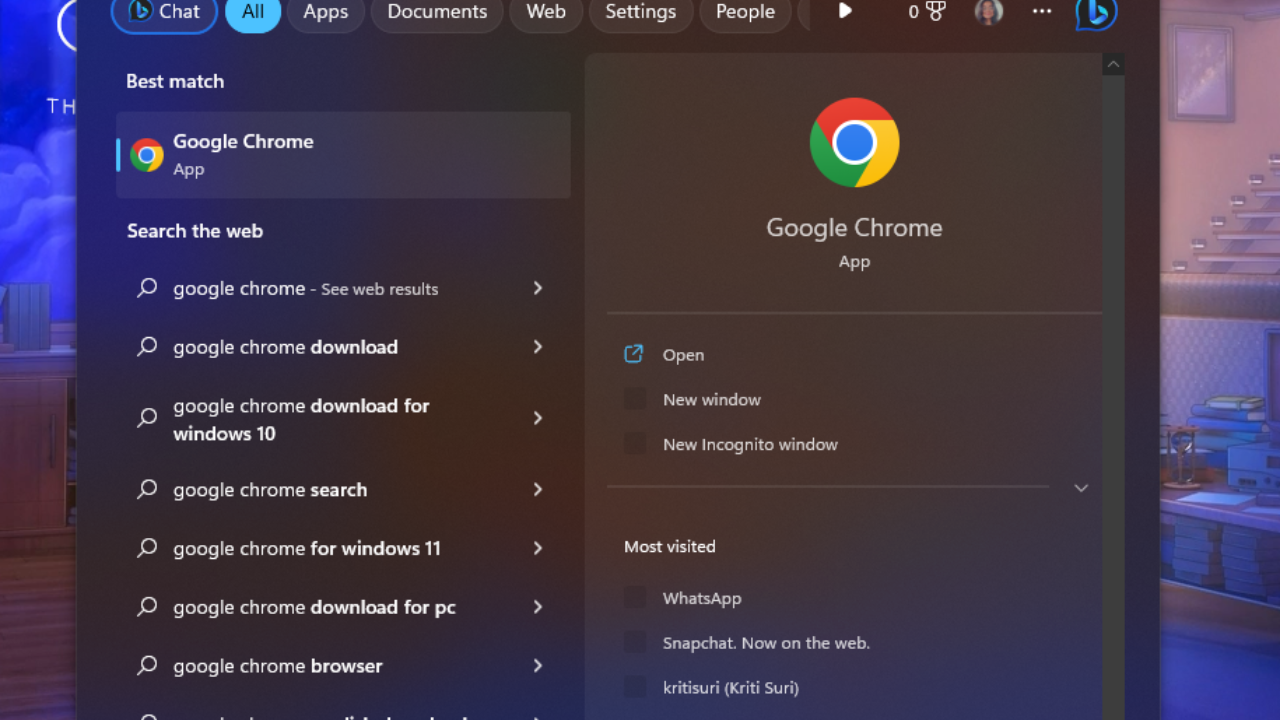Select the All filter tab
The height and width of the screenshot is (720, 1280).
click(x=253, y=12)
